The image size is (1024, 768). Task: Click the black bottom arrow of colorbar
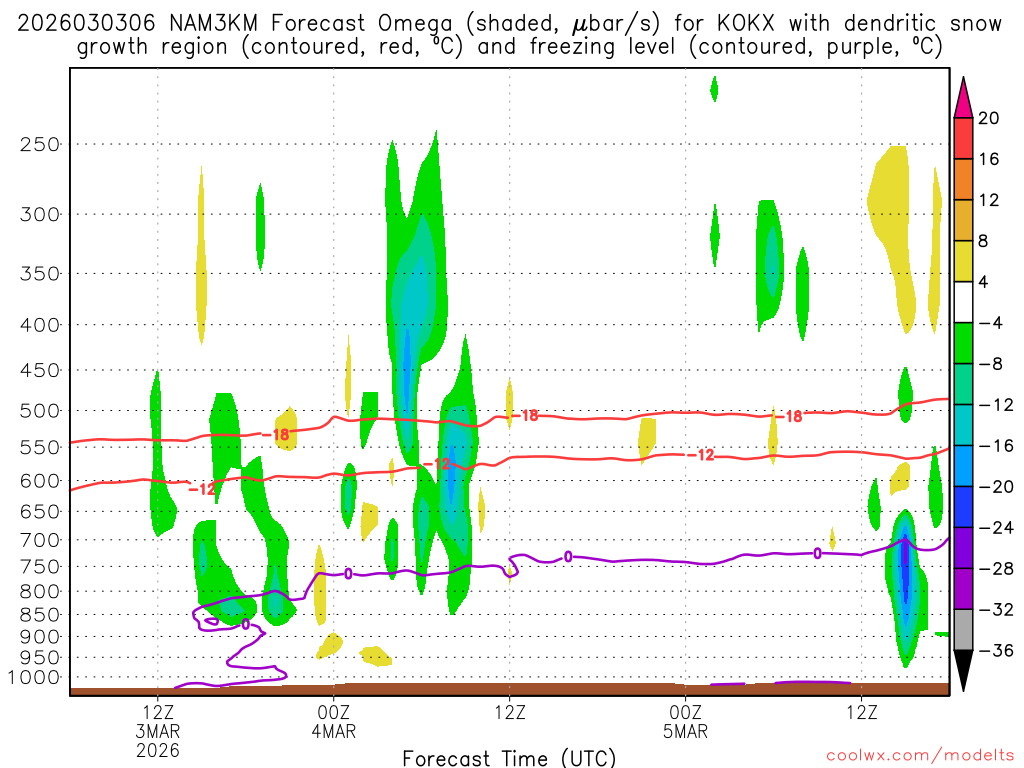963,671
